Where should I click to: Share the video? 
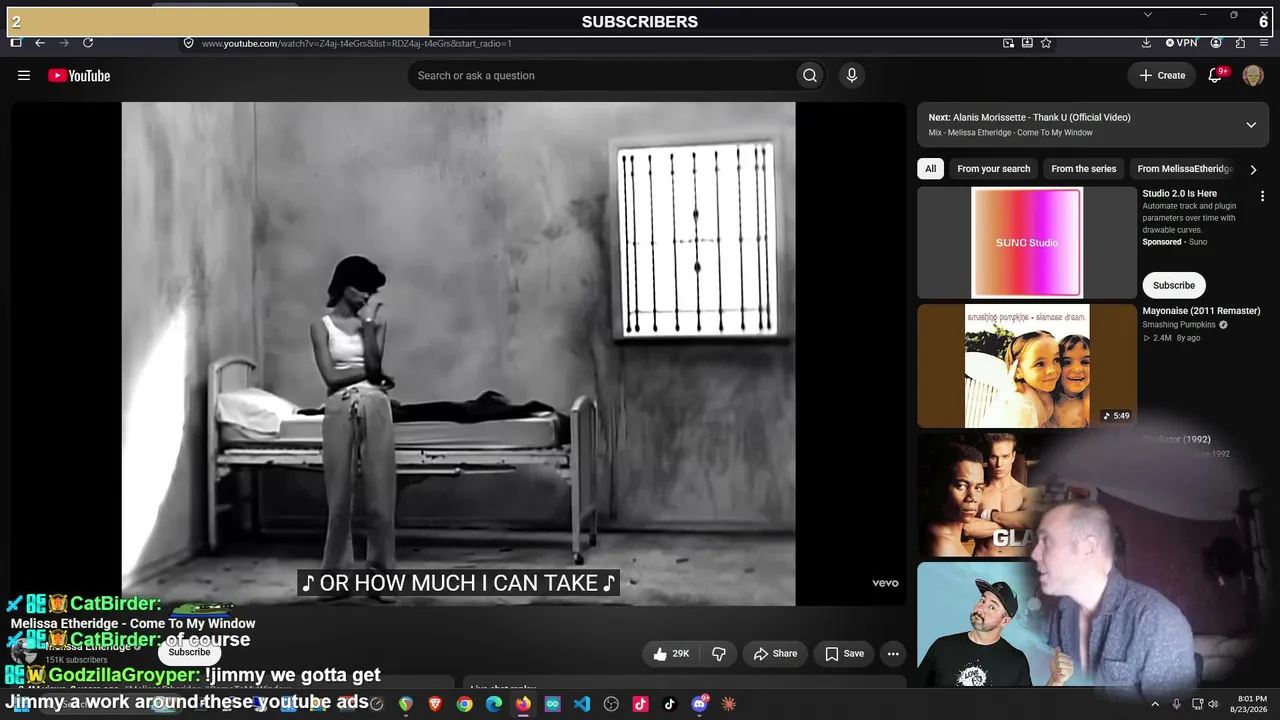click(775, 654)
